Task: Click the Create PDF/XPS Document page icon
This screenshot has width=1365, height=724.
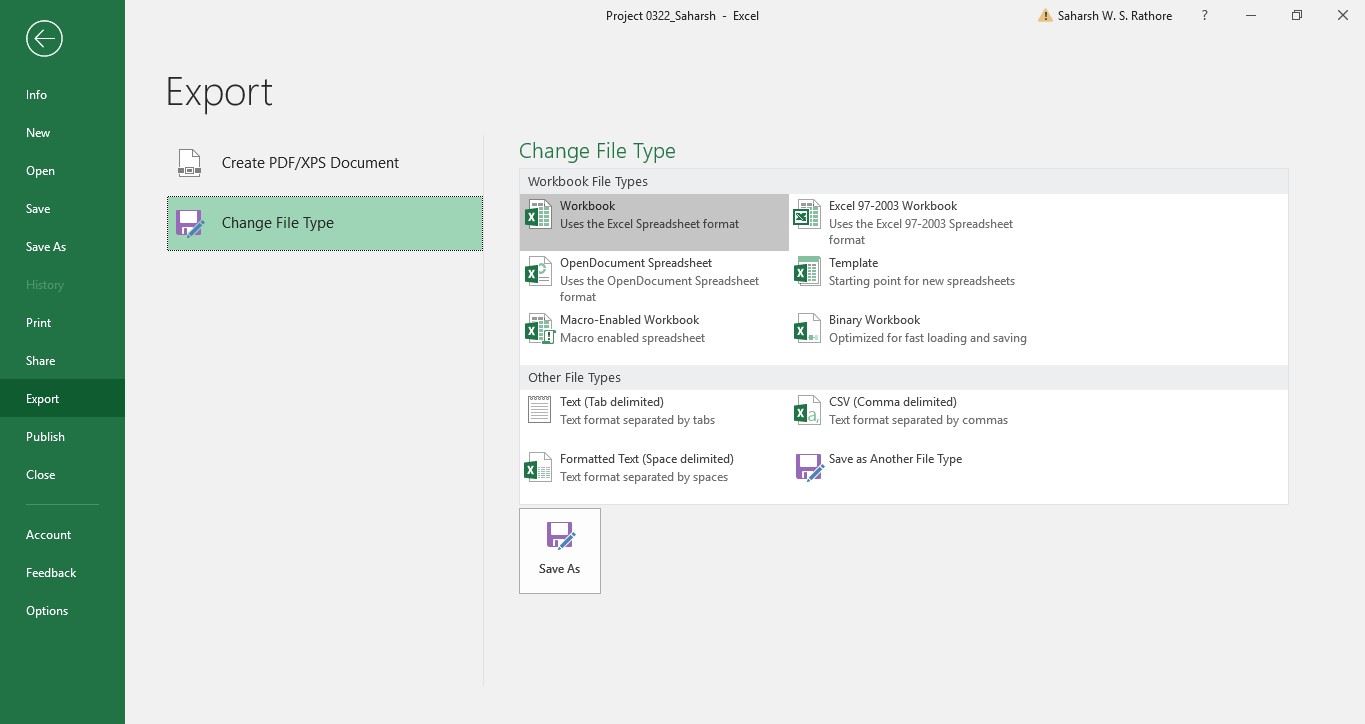Action: click(189, 163)
